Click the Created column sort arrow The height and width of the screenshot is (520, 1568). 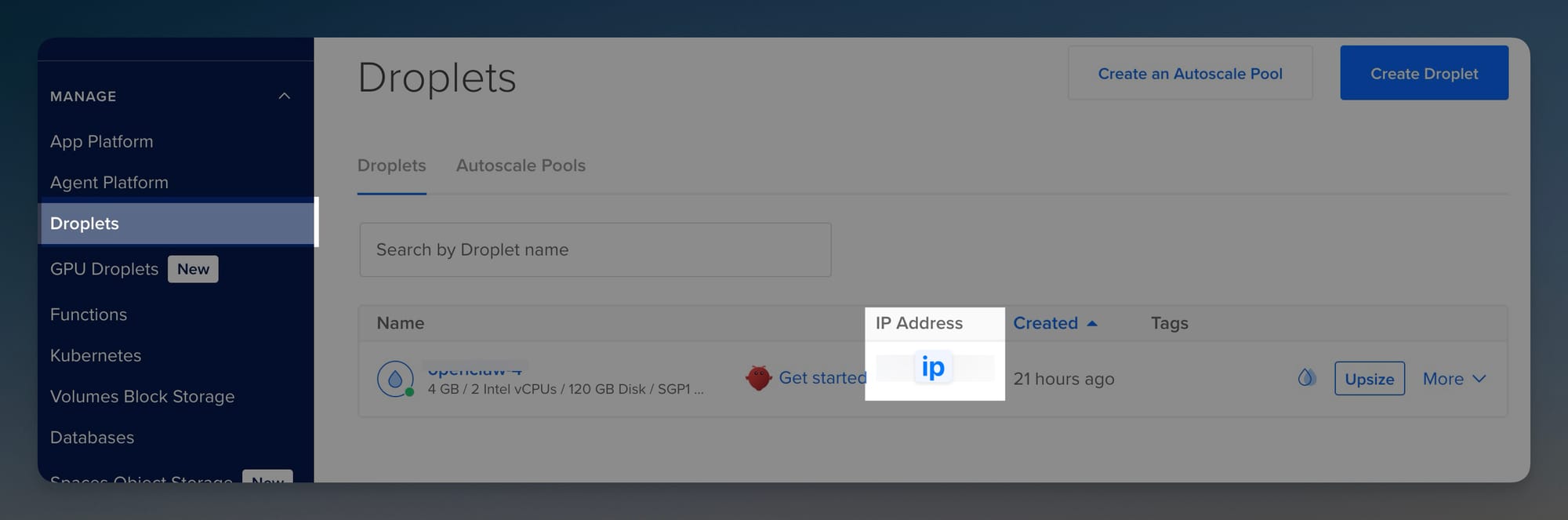pos(1092,323)
